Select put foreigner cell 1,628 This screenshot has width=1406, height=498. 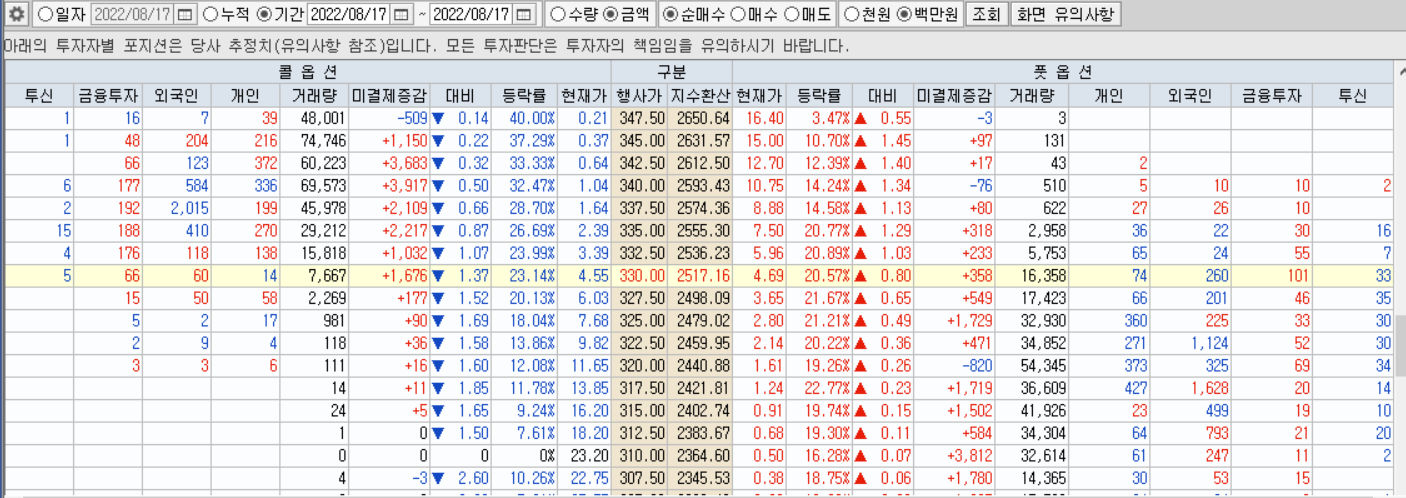(x=1190, y=386)
